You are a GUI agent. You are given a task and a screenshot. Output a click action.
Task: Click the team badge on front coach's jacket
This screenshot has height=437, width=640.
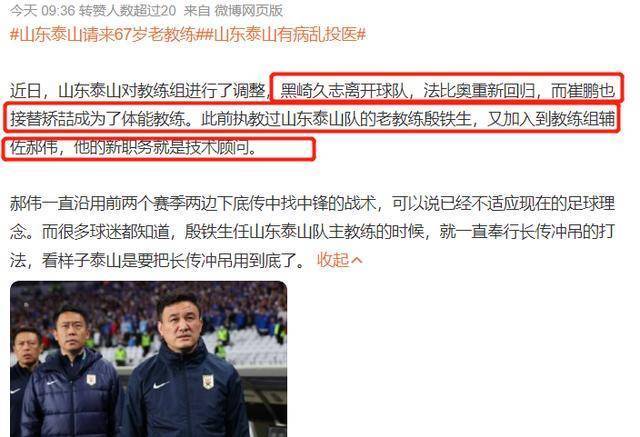(208, 382)
